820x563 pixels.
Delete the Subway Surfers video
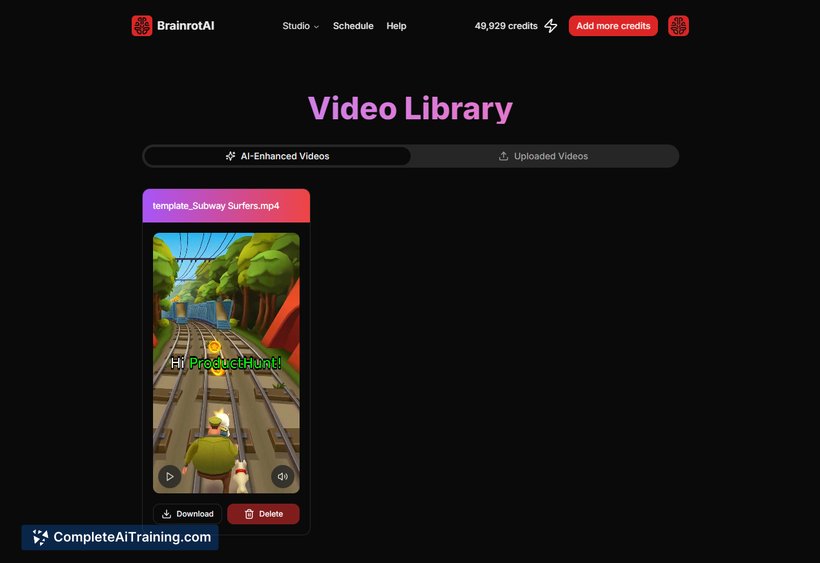click(263, 514)
